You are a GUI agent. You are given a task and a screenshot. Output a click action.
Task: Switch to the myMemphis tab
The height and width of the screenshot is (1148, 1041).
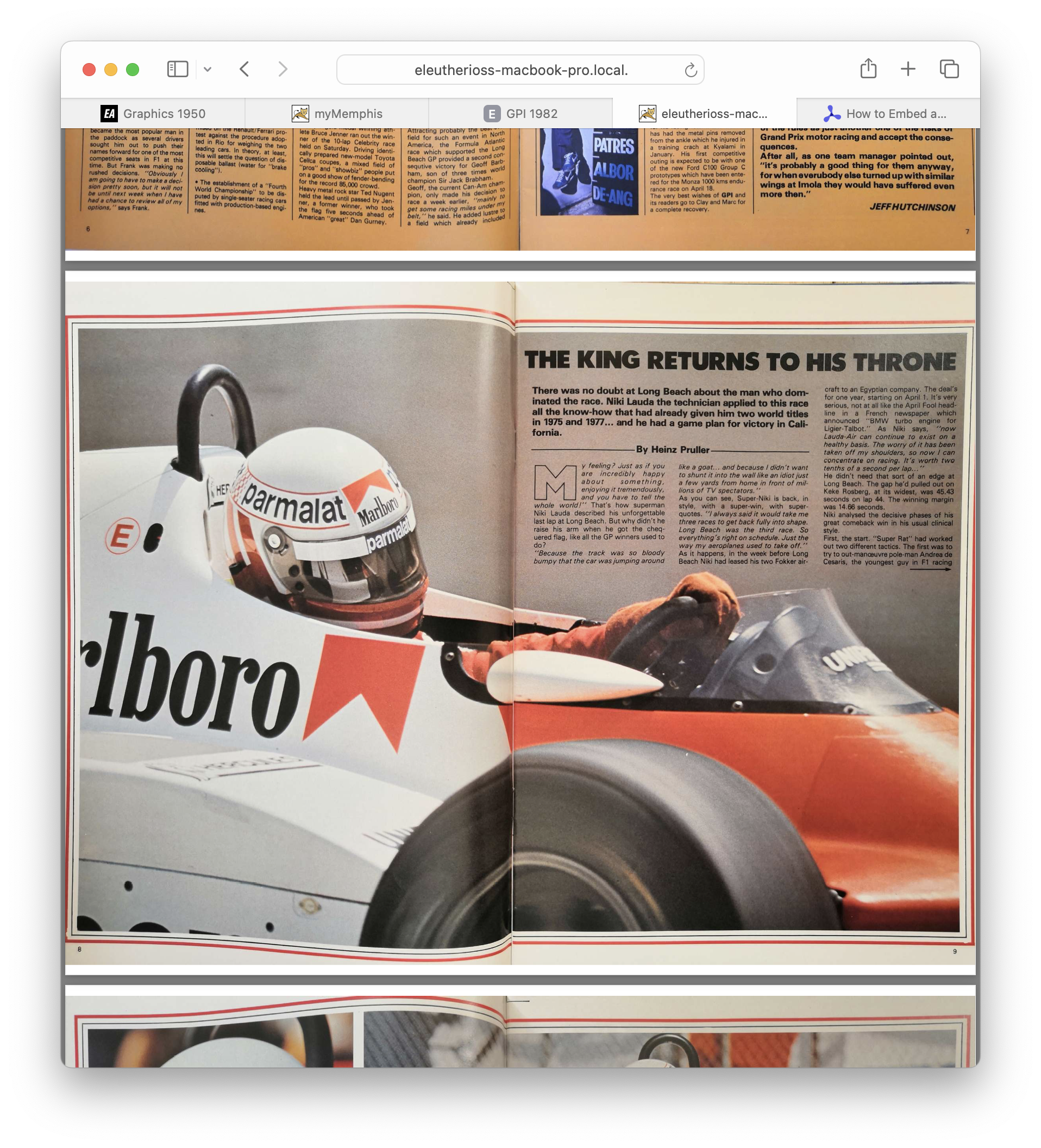click(x=337, y=114)
